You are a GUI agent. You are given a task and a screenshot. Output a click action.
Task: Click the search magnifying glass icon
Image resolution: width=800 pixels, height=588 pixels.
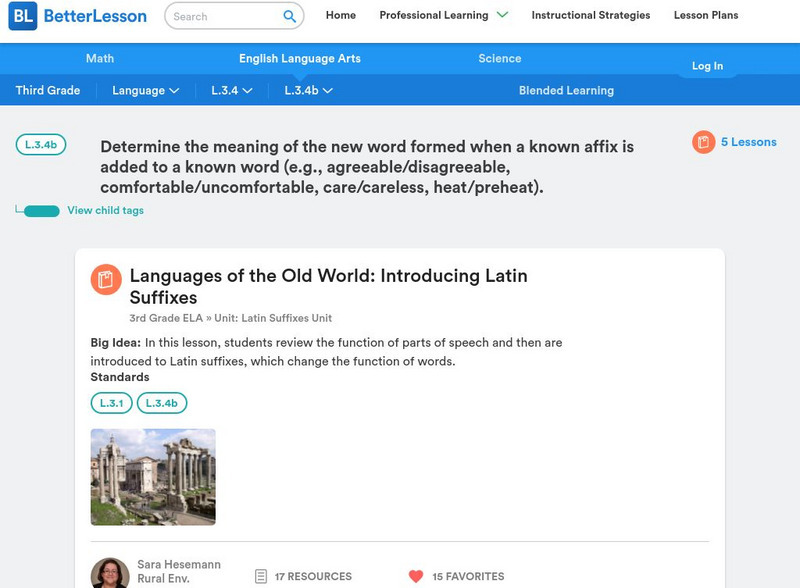coord(290,16)
